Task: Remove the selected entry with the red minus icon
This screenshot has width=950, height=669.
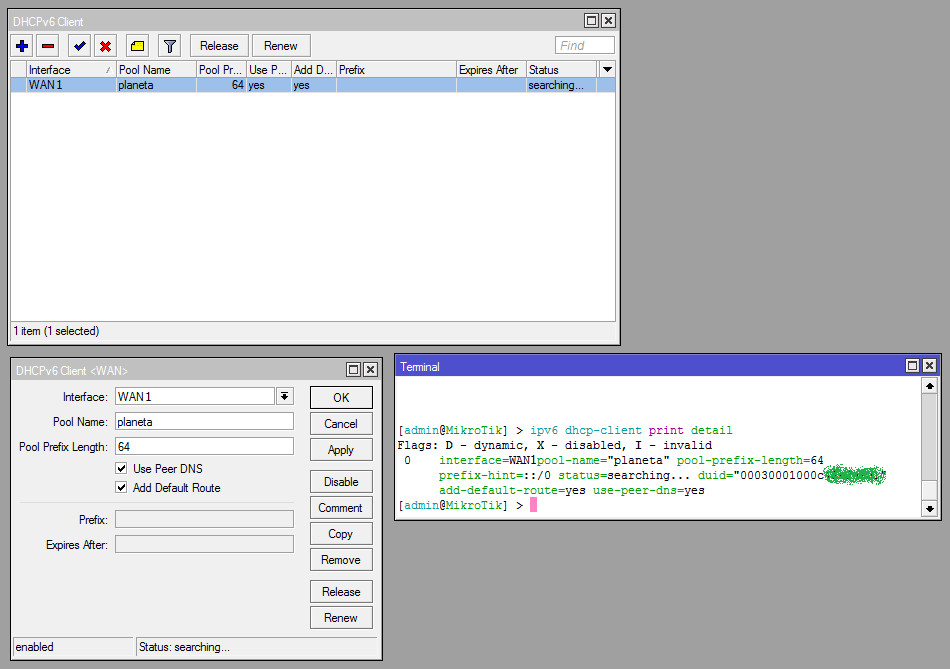Action: pyautogui.click(x=48, y=46)
